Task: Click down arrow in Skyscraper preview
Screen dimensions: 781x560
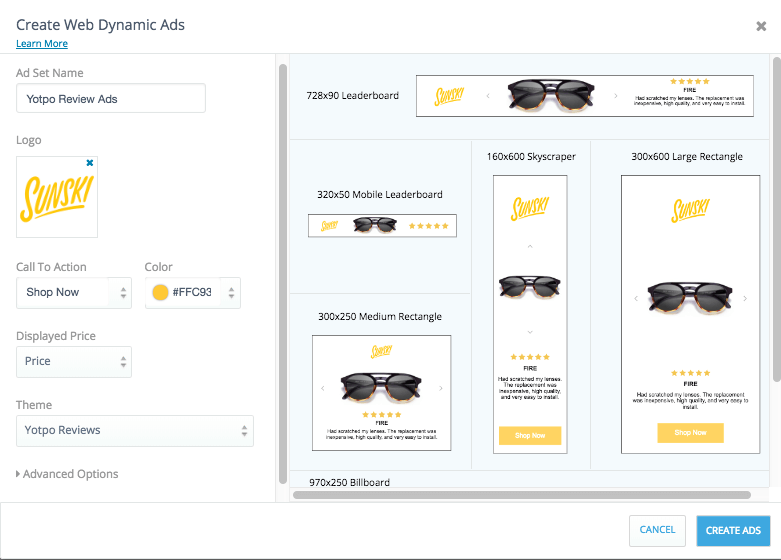Action: point(530,332)
